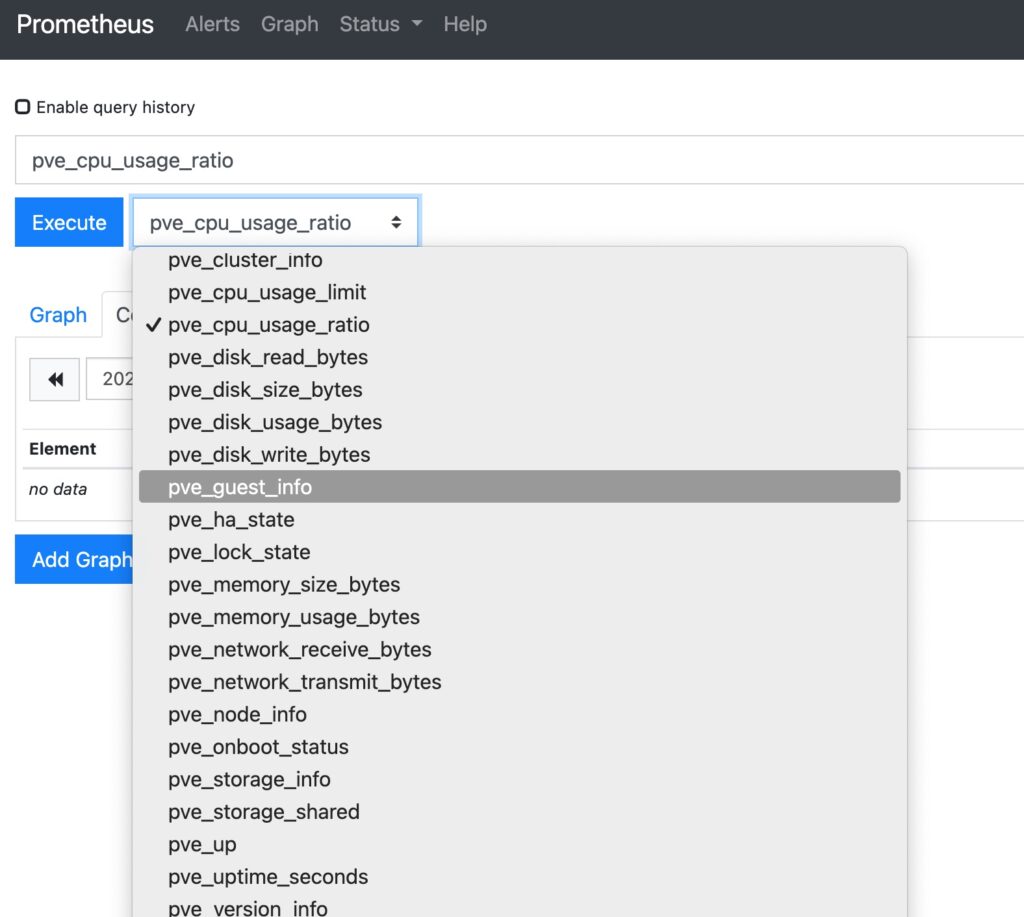
Task: Run the query with Execute
Action: click(x=69, y=222)
